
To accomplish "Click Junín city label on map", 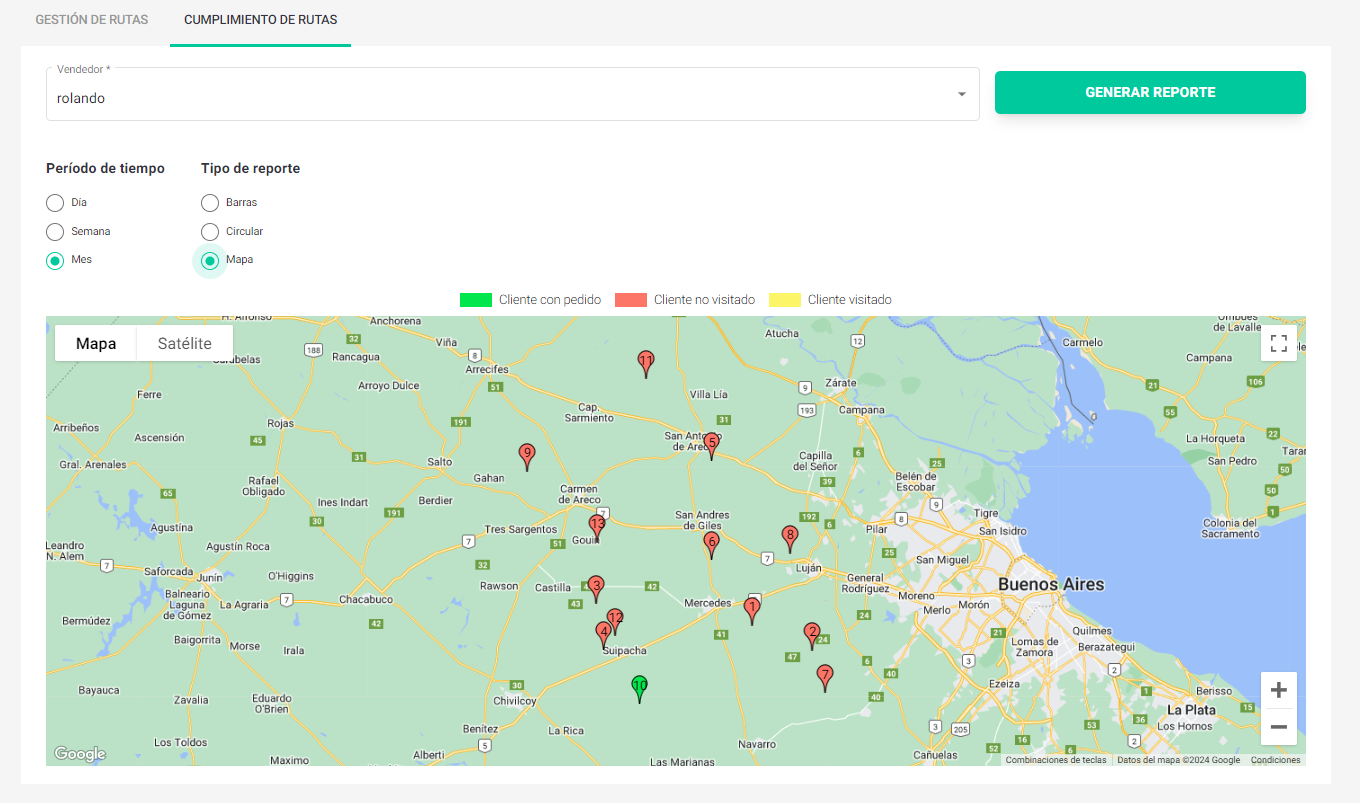I will [x=209, y=577].
